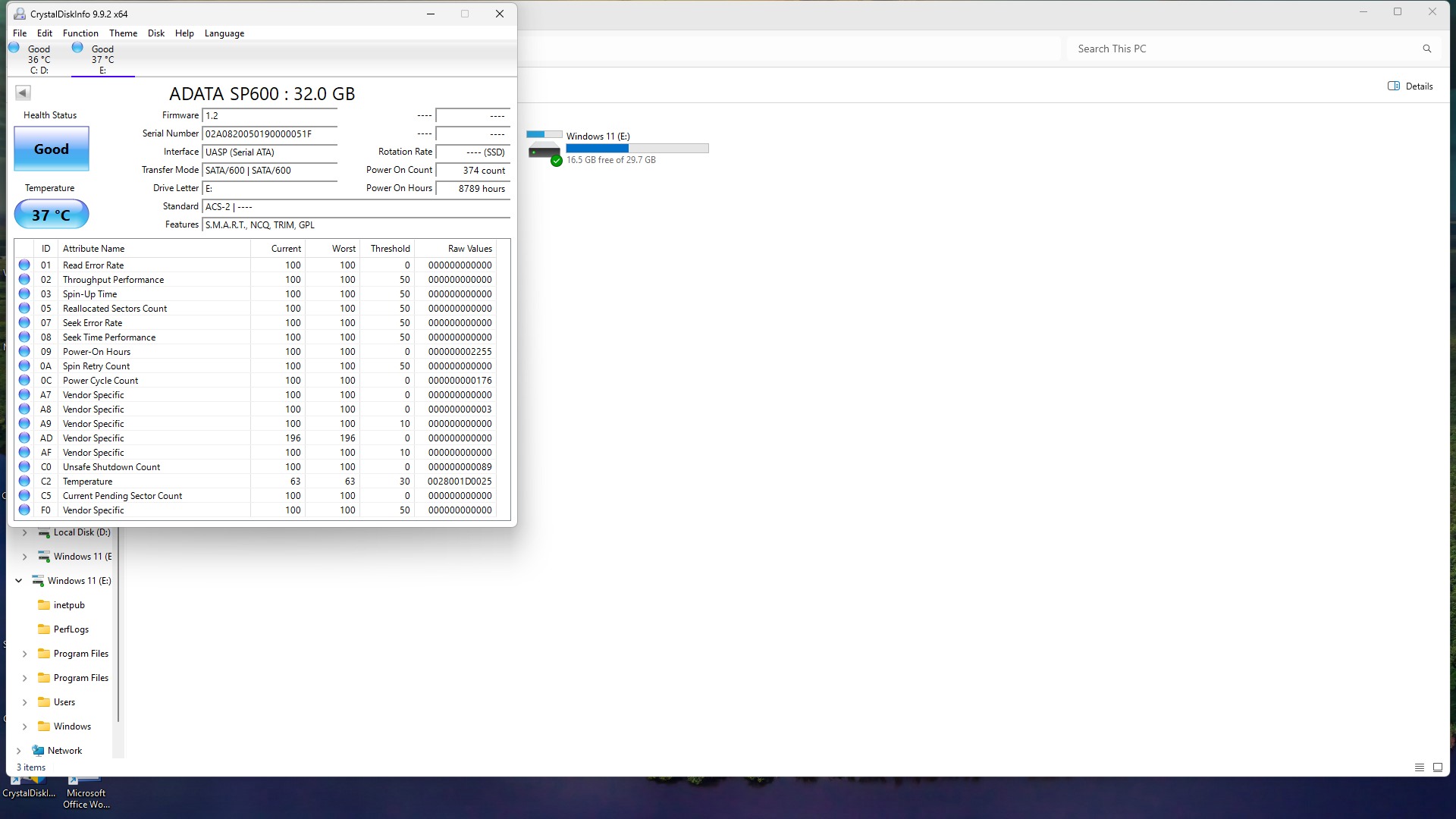Click the Spin Retry Count status orb
1456x819 pixels.
click(x=24, y=366)
